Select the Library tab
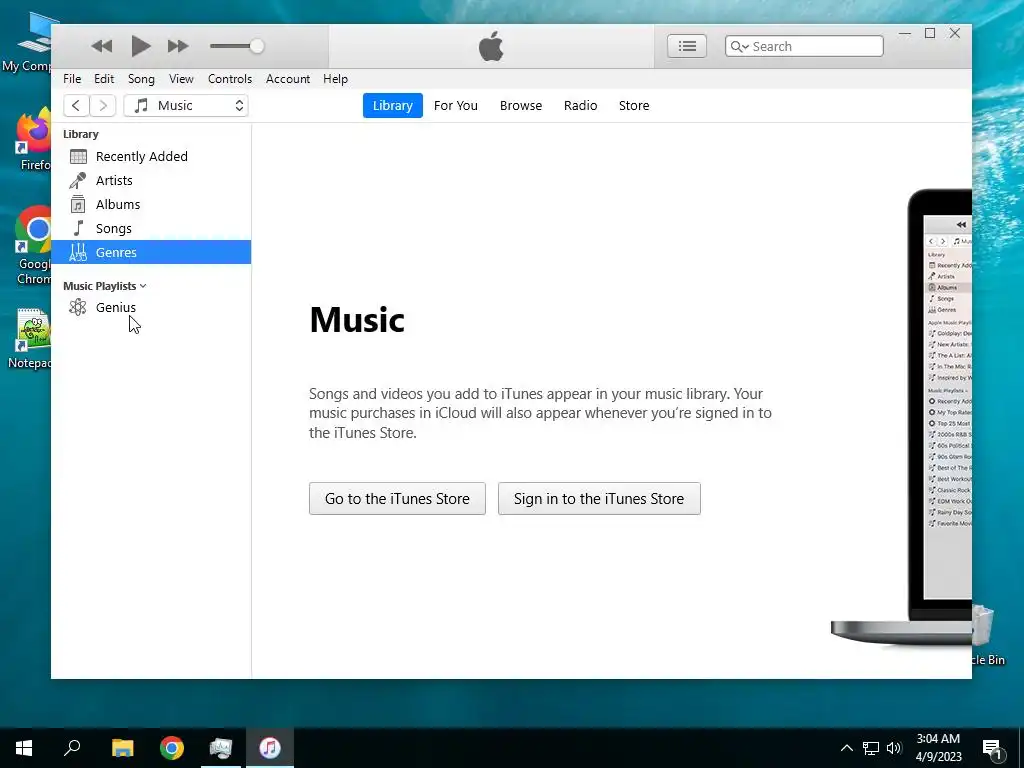The width and height of the screenshot is (1024, 768). [x=392, y=105]
